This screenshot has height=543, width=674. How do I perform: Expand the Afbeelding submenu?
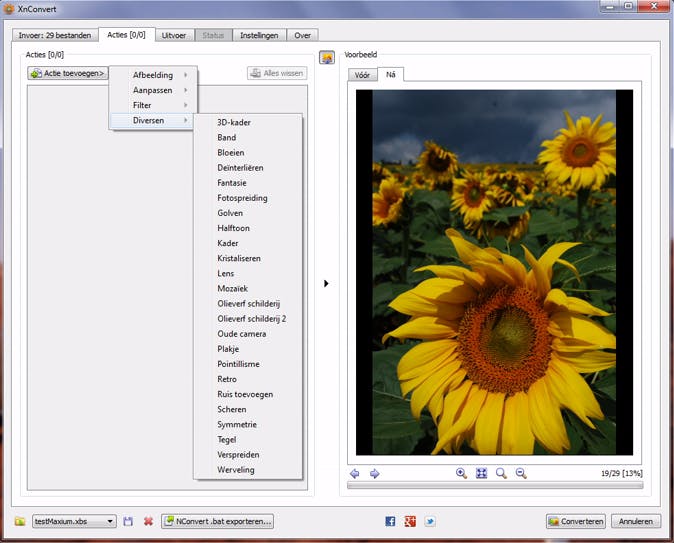(x=153, y=75)
